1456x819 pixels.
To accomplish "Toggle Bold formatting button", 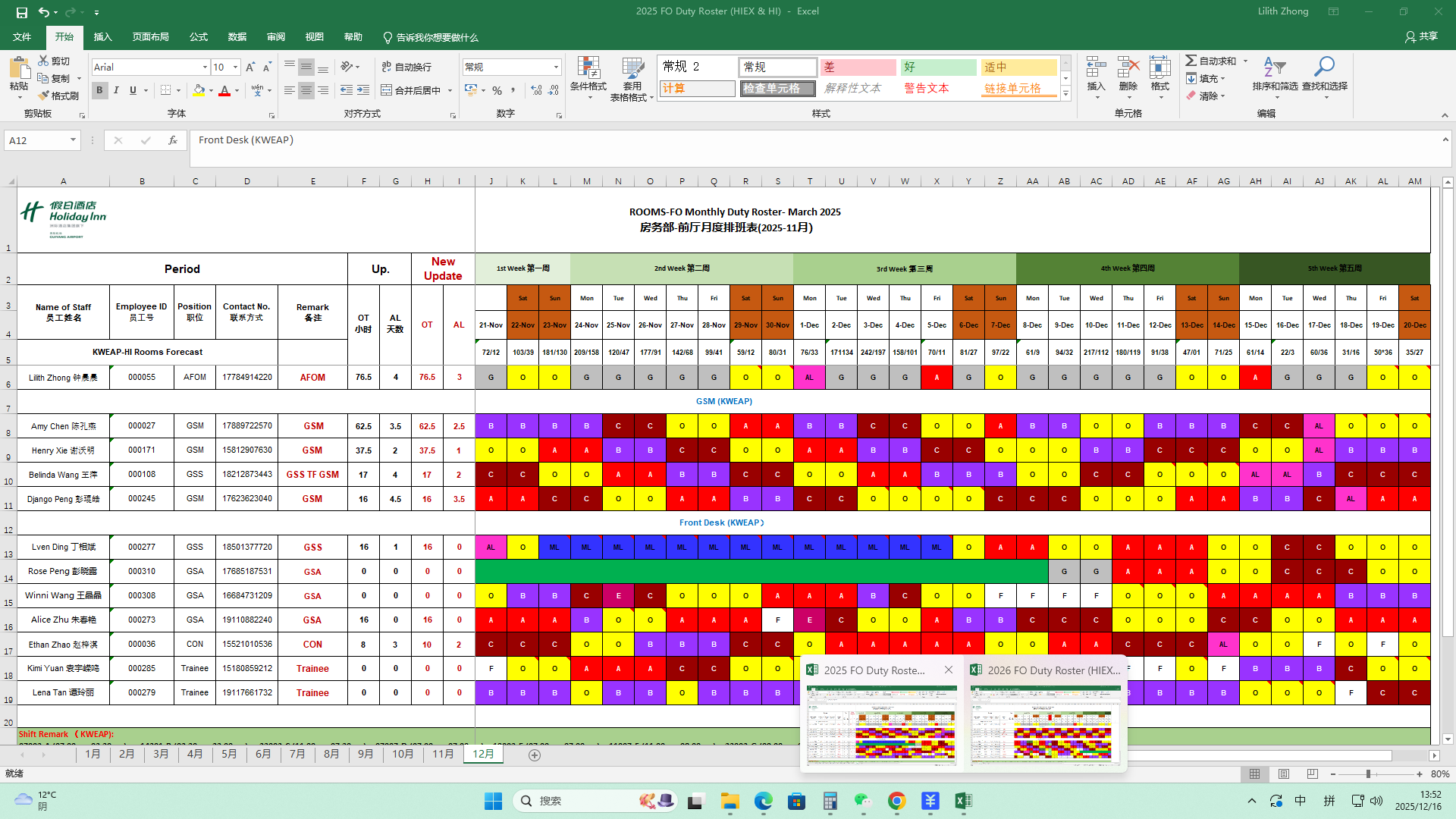I will 99,90.
